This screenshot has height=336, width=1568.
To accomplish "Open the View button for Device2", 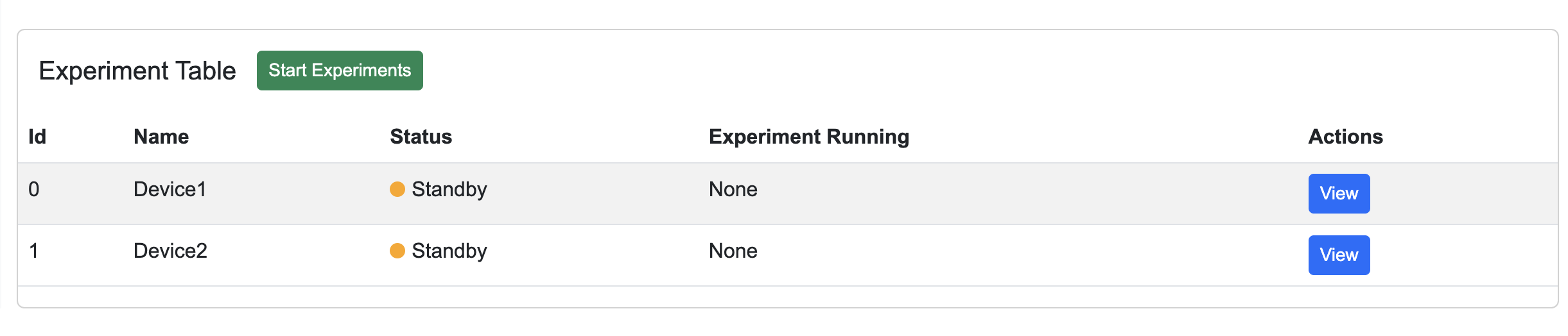I will tap(1339, 255).
